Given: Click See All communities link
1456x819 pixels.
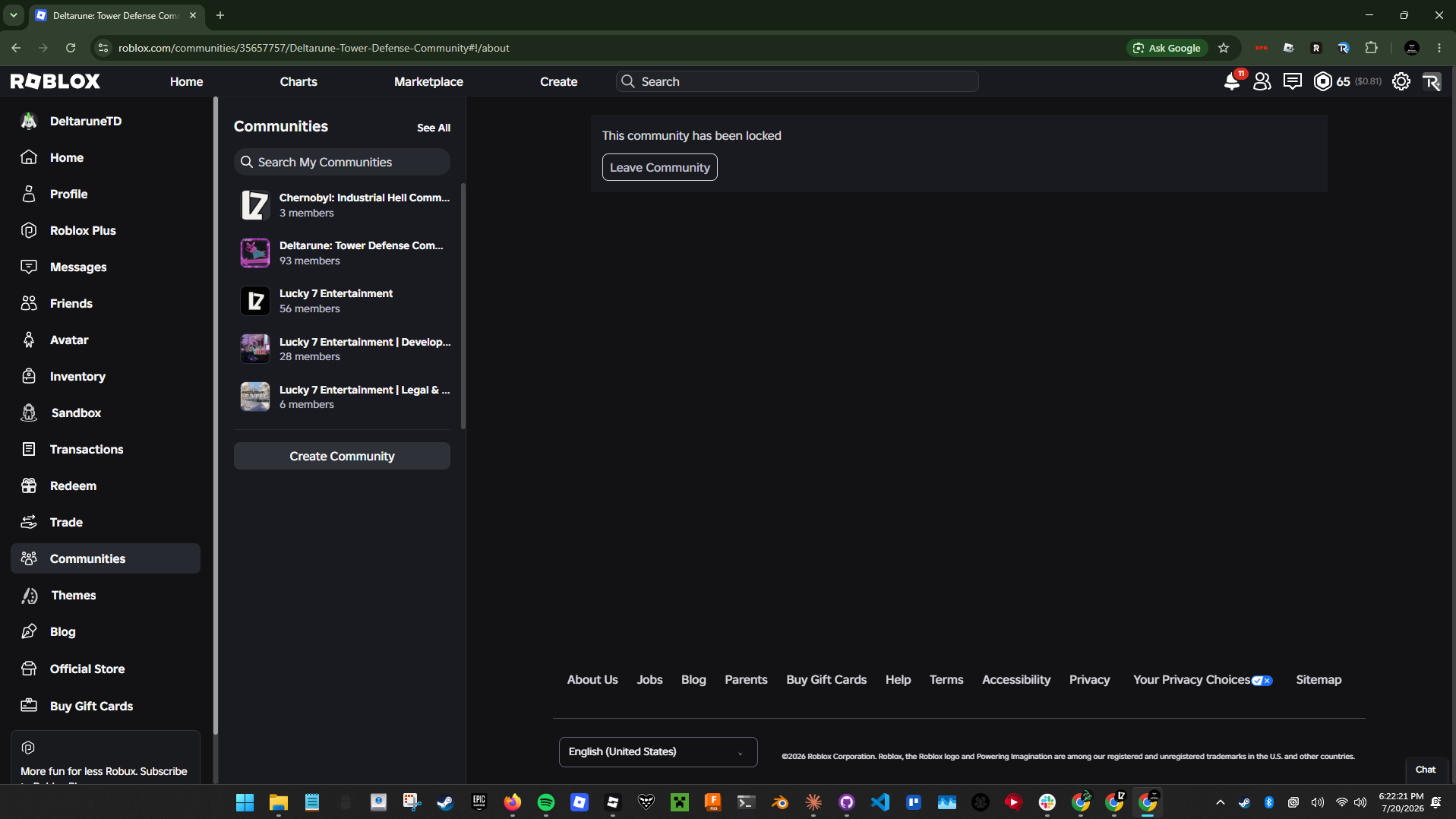Looking at the screenshot, I should [x=434, y=128].
